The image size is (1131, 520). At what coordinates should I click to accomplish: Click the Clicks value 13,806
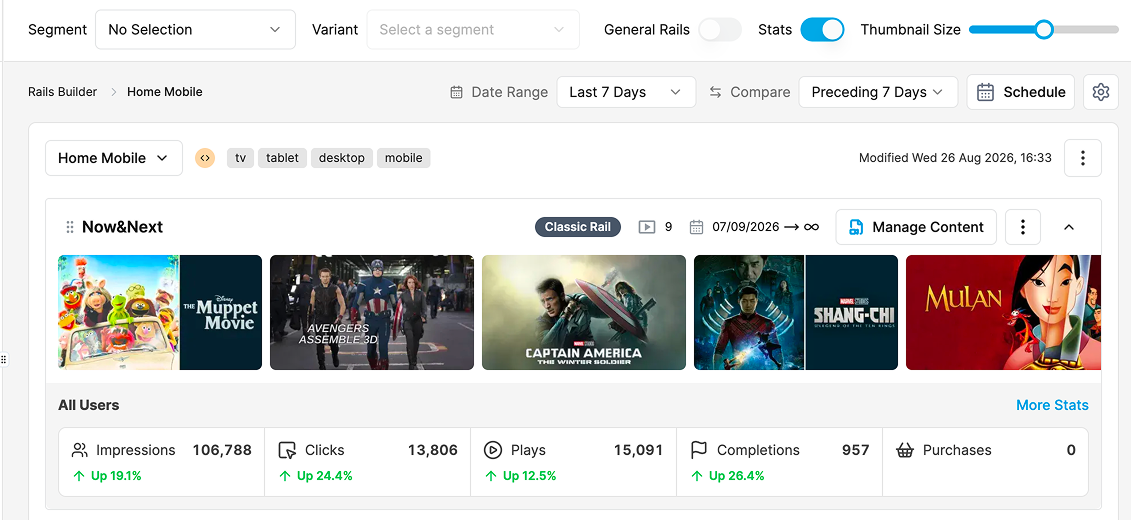(433, 450)
